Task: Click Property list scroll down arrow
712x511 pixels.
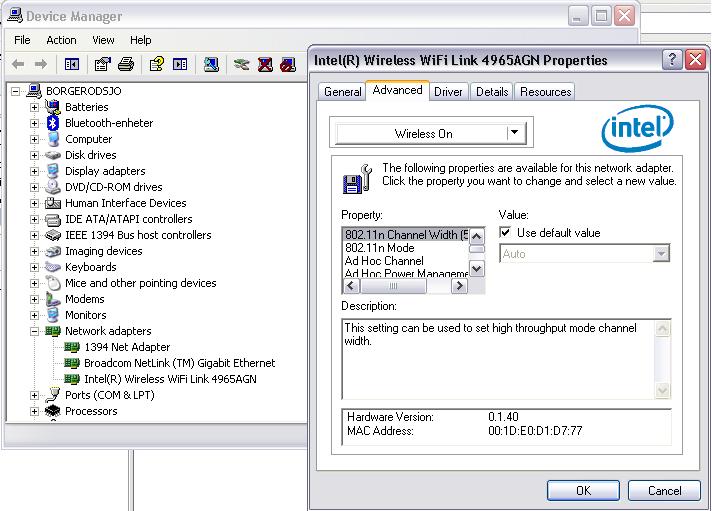Action: point(477,269)
